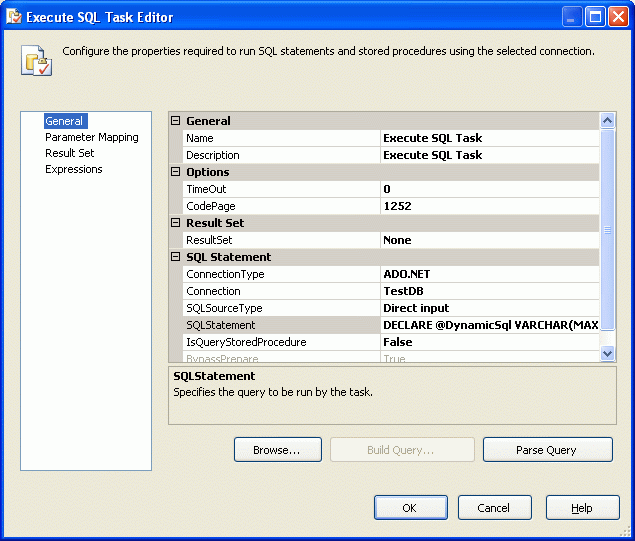Click the task configuration icon beside description
Viewport: 635px width, 541px height.
36,60
